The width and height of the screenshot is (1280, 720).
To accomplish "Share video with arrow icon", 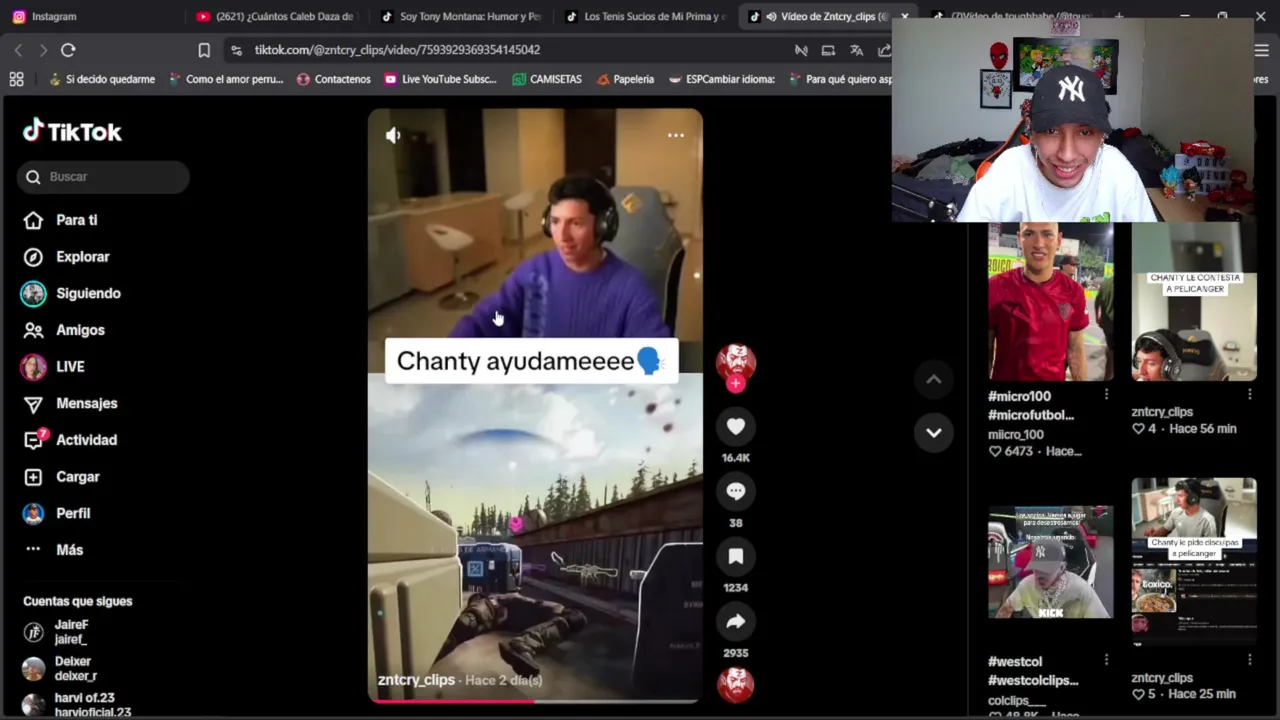I will pos(736,622).
